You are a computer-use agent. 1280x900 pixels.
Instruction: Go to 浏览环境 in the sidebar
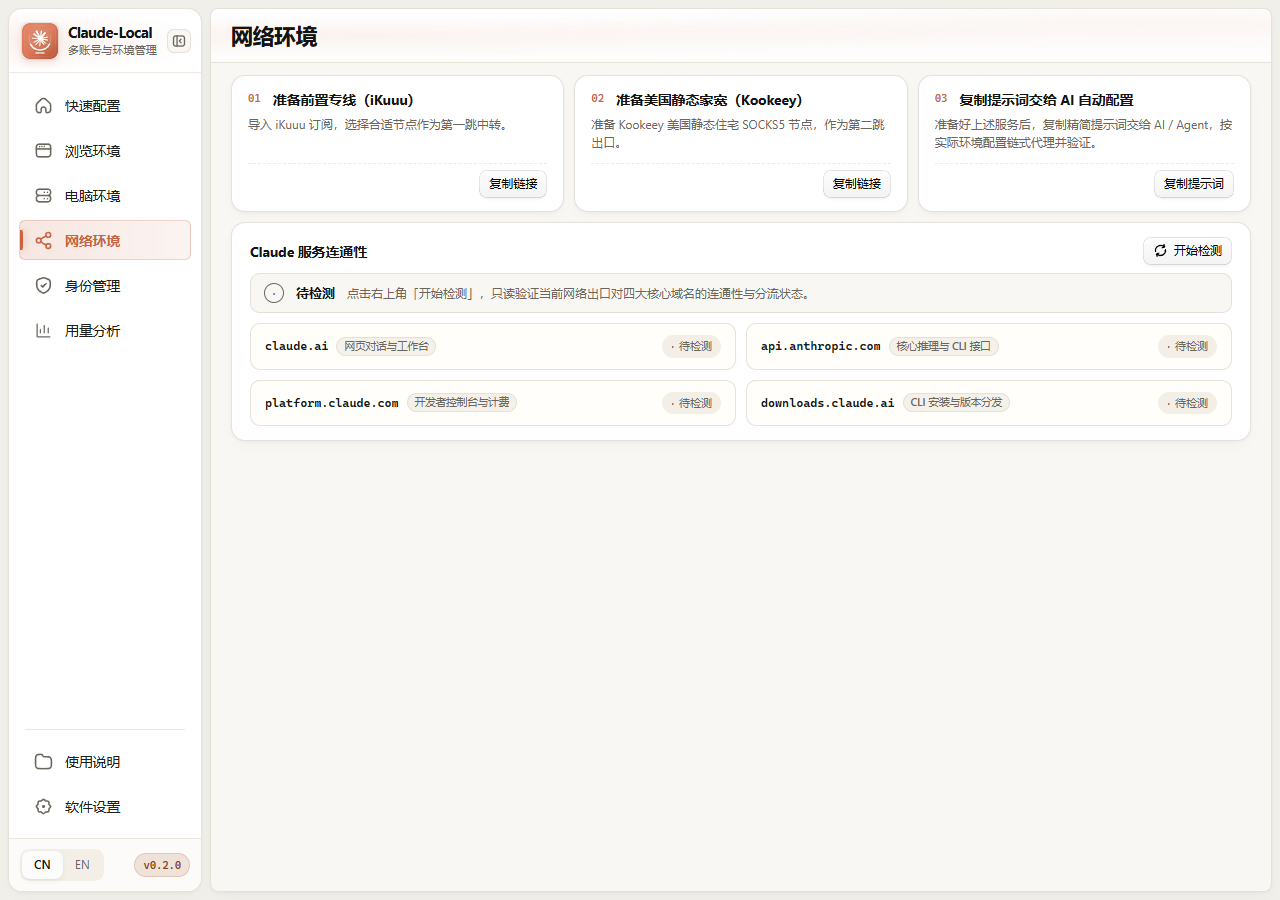click(105, 151)
